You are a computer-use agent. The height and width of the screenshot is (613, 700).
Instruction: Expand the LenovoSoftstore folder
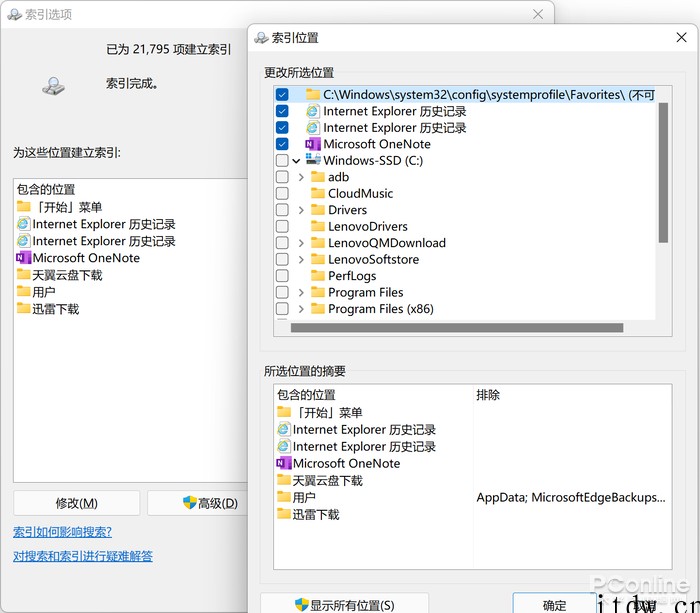301,260
